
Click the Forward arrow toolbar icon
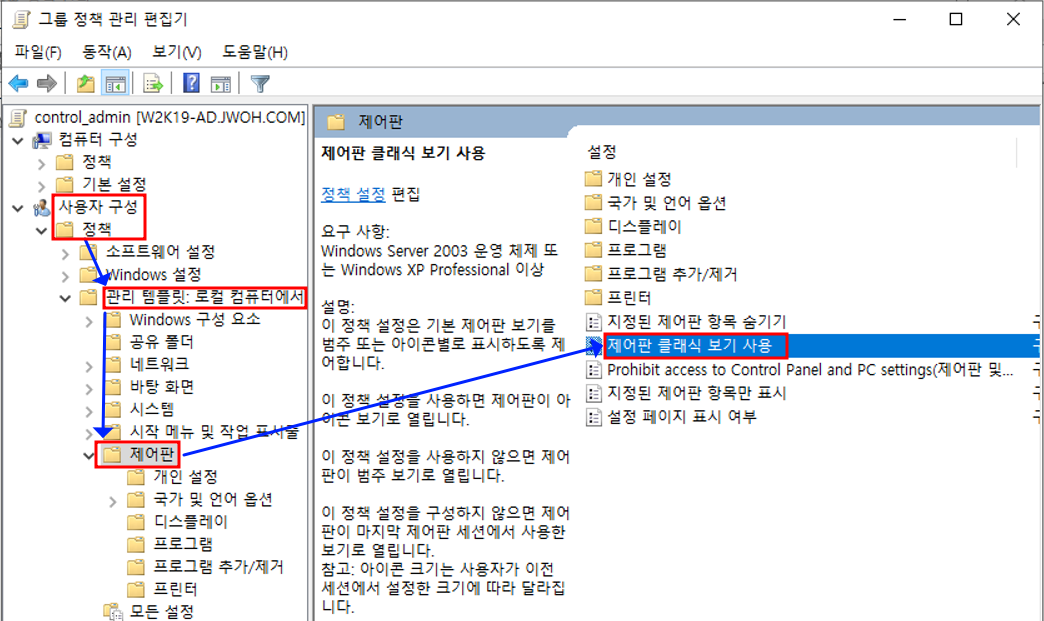[x=47, y=84]
